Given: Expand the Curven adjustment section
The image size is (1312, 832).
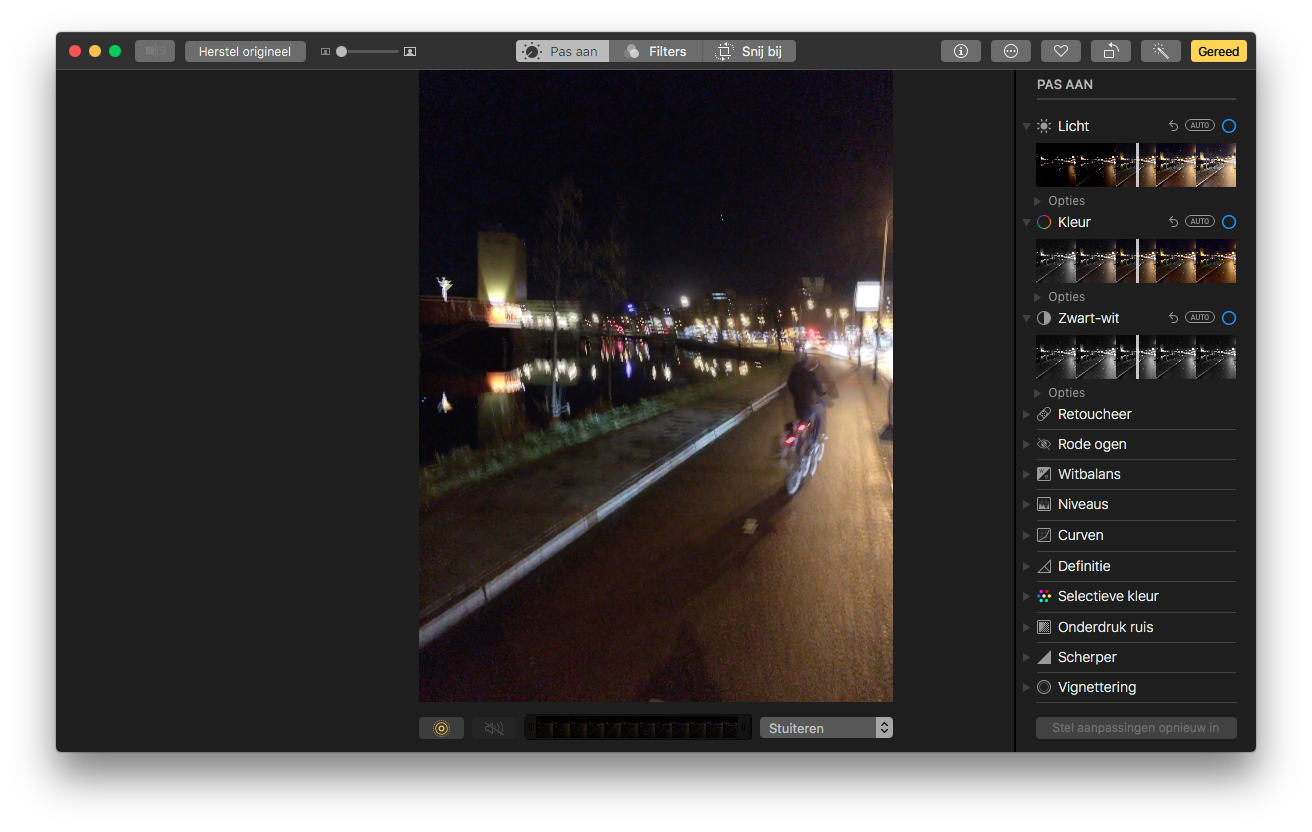Looking at the screenshot, I should point(1080,535).
